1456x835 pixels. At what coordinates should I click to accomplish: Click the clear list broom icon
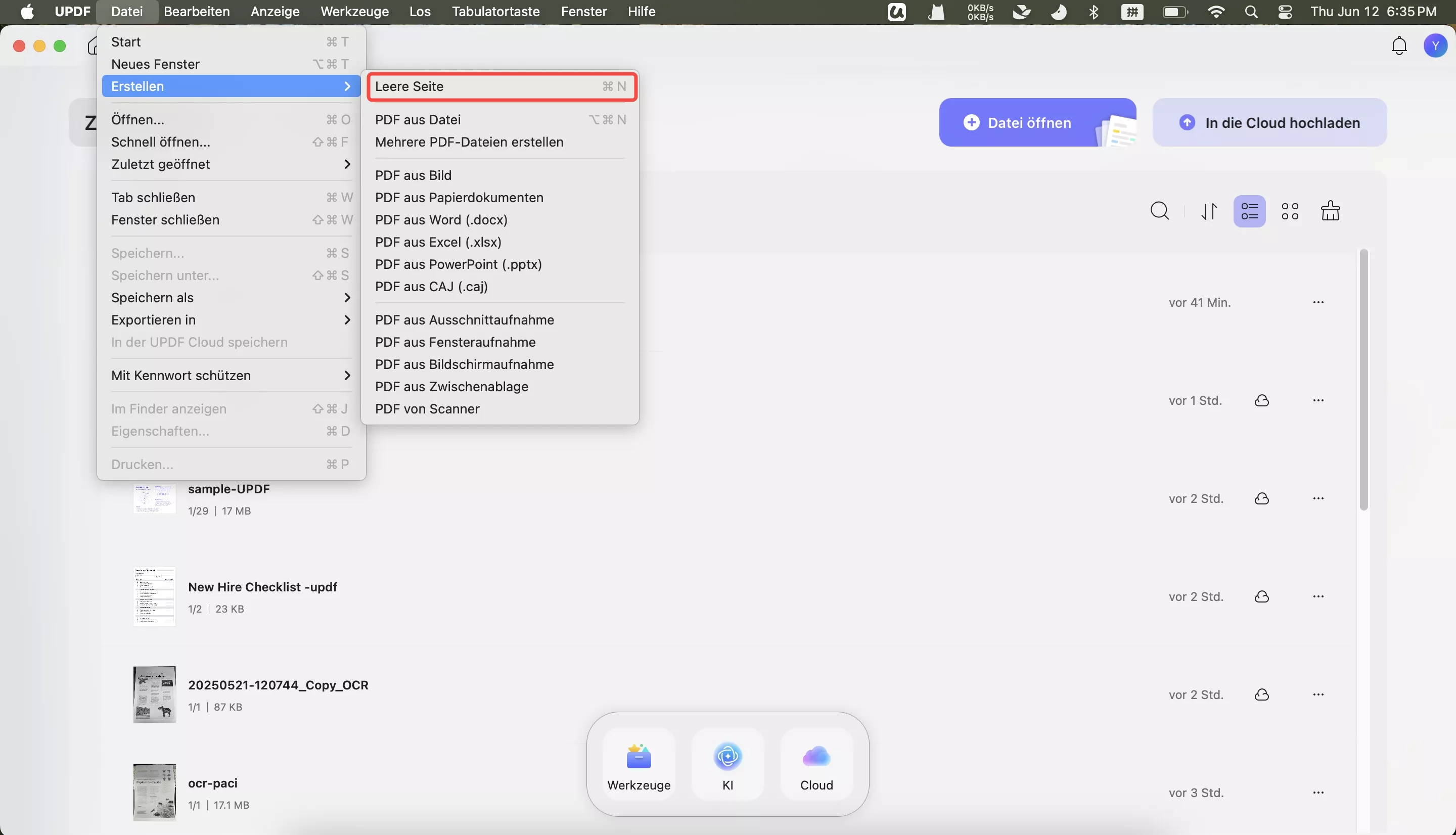[x=1331, y=211]
